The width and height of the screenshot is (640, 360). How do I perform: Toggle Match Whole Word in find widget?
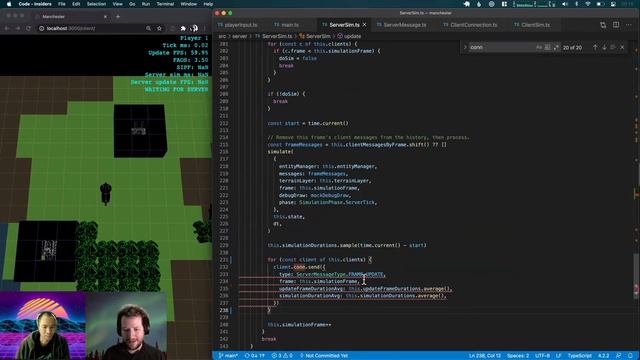click(x=548, y=47)
